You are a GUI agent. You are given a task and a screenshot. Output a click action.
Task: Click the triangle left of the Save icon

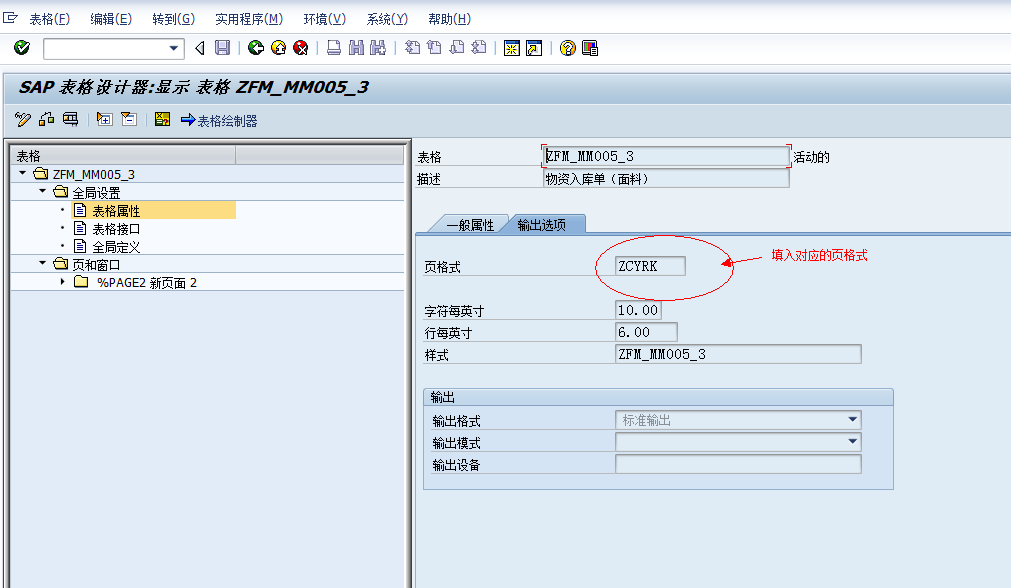click(x=200, y=48)
